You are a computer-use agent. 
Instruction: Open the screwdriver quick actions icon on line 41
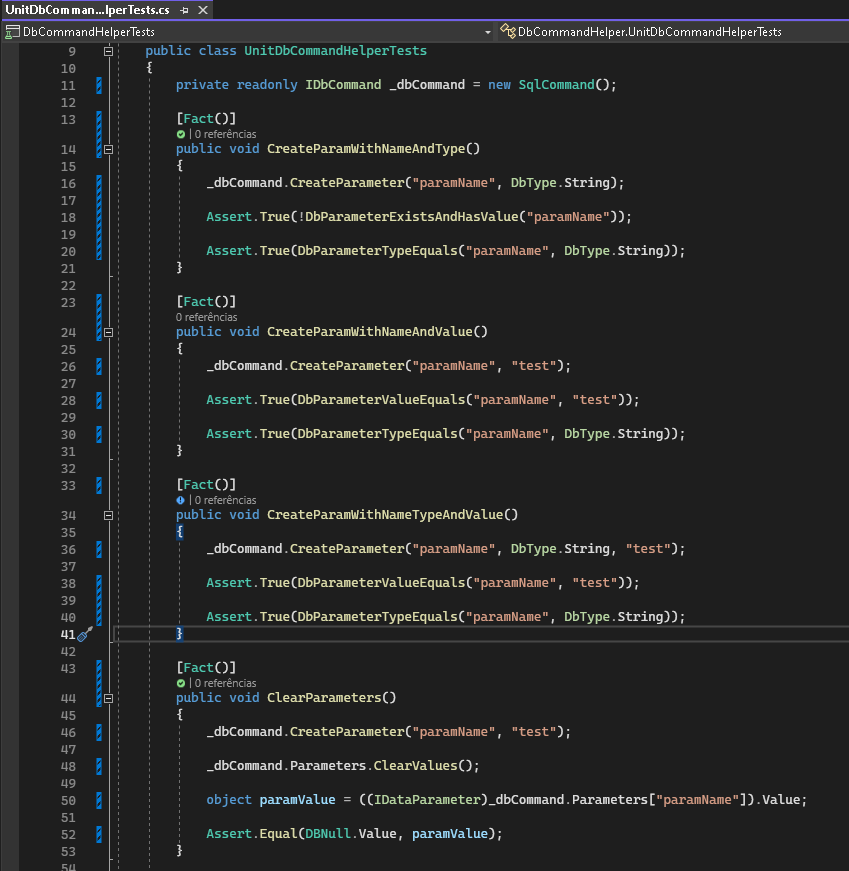tap(84, 634)
